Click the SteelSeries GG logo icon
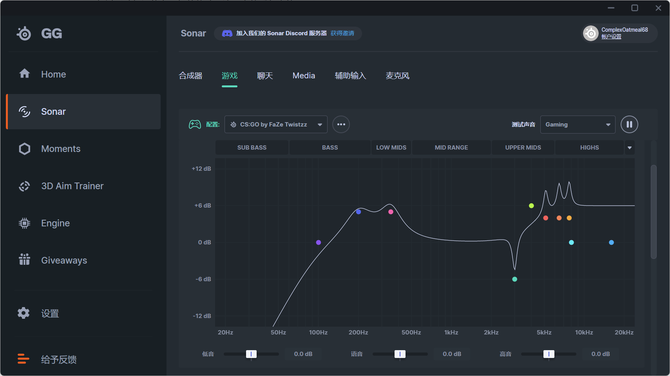 (24, 33)
